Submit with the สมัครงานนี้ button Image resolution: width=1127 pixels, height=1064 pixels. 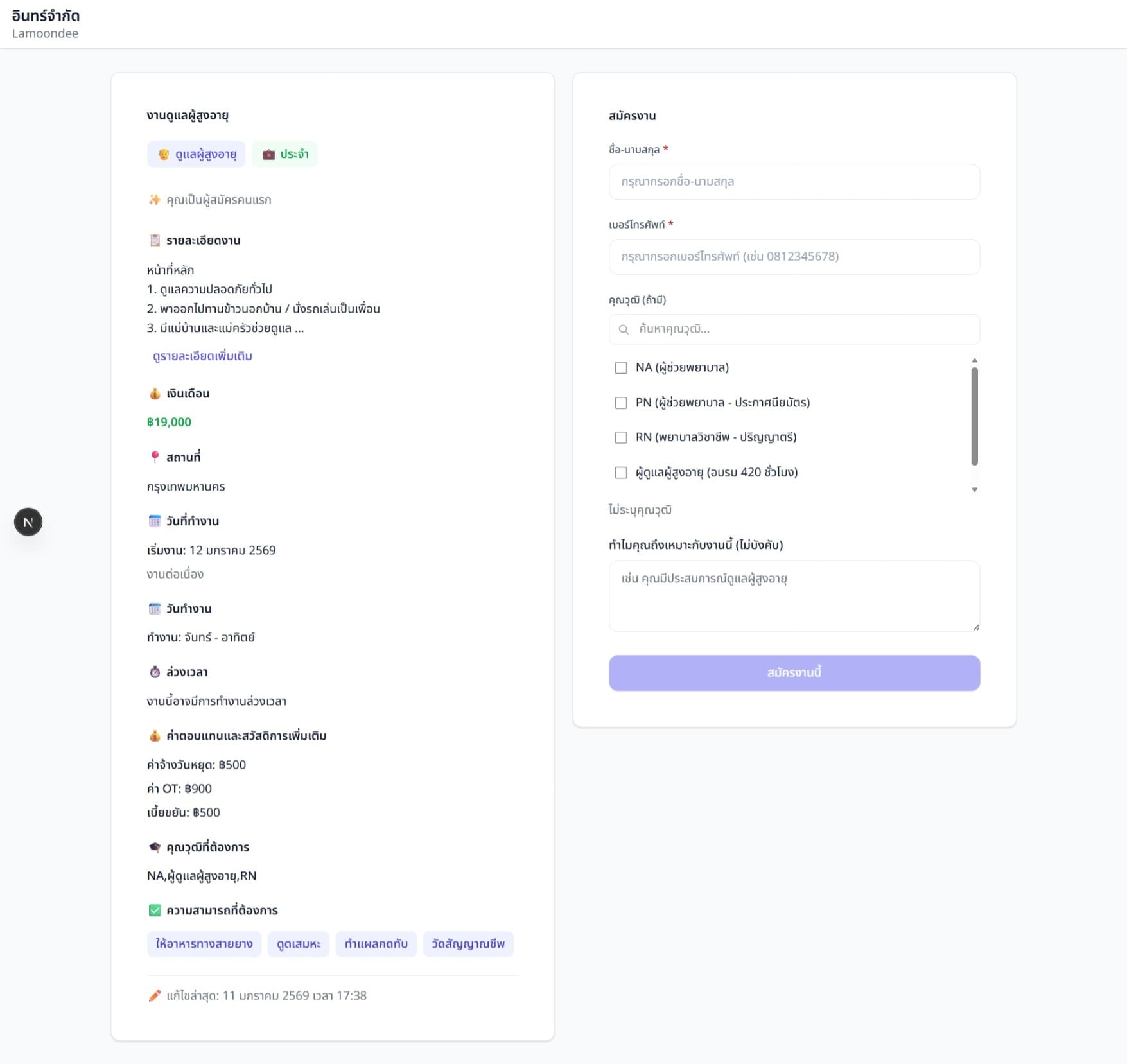[794, 672]
